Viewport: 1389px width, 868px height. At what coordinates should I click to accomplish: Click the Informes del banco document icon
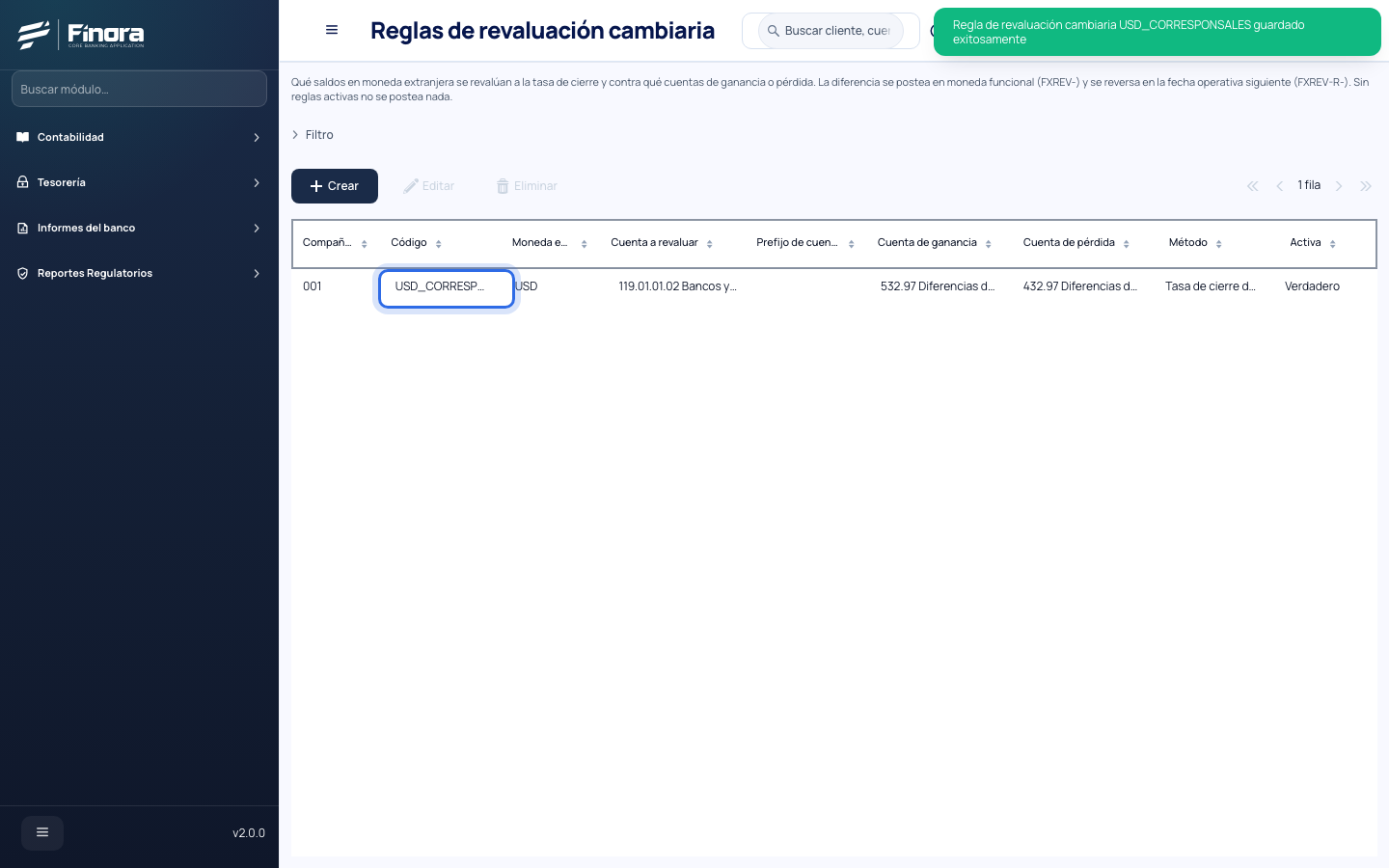point(23,228)
